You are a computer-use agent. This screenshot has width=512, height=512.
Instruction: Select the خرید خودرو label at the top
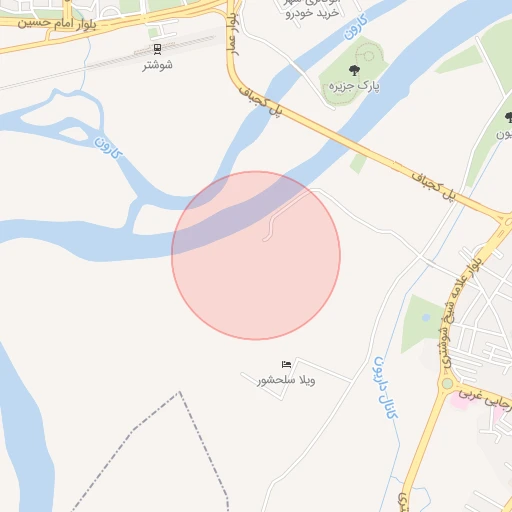[312, 13]
